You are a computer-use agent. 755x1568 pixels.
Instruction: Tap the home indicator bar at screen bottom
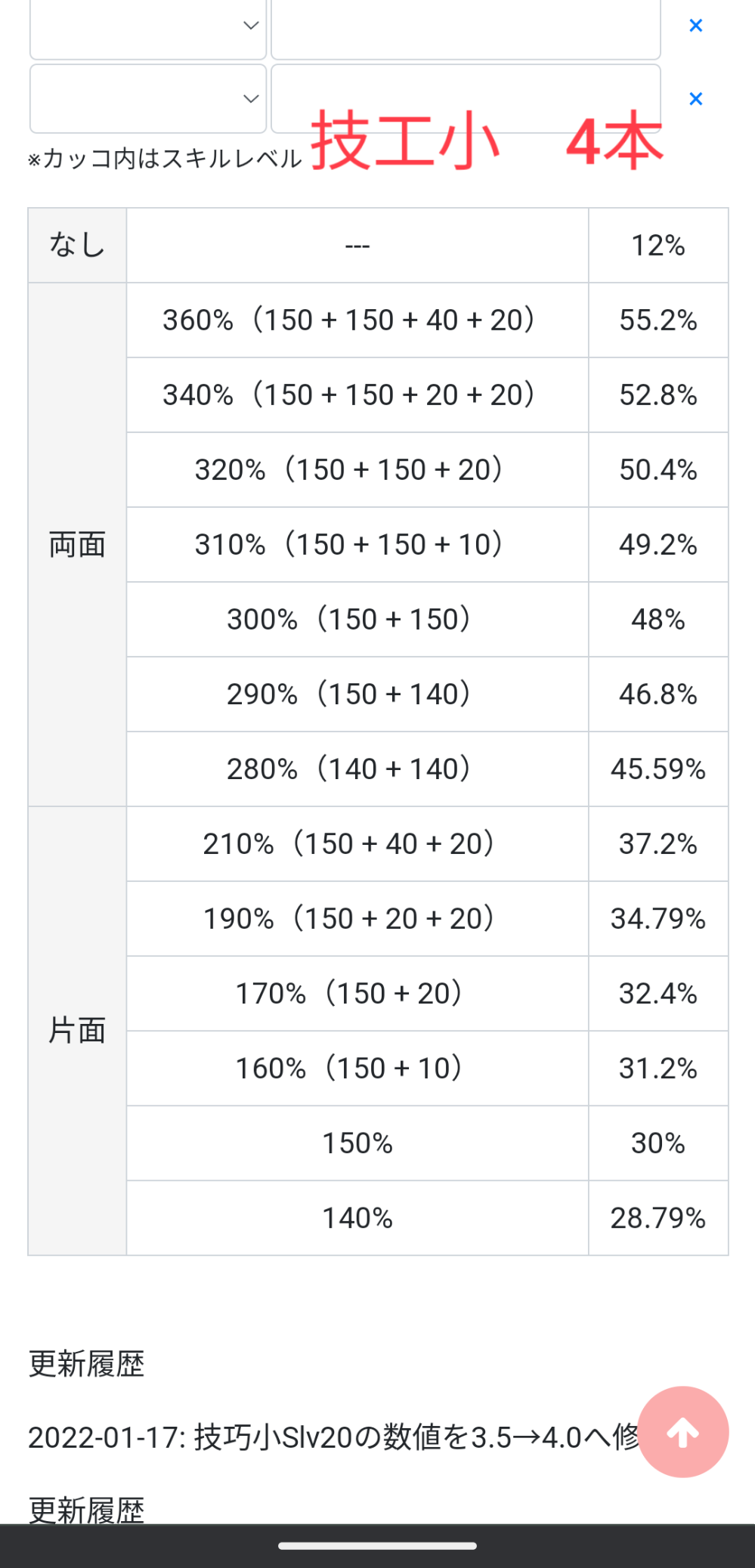(x=377, y=1546)
